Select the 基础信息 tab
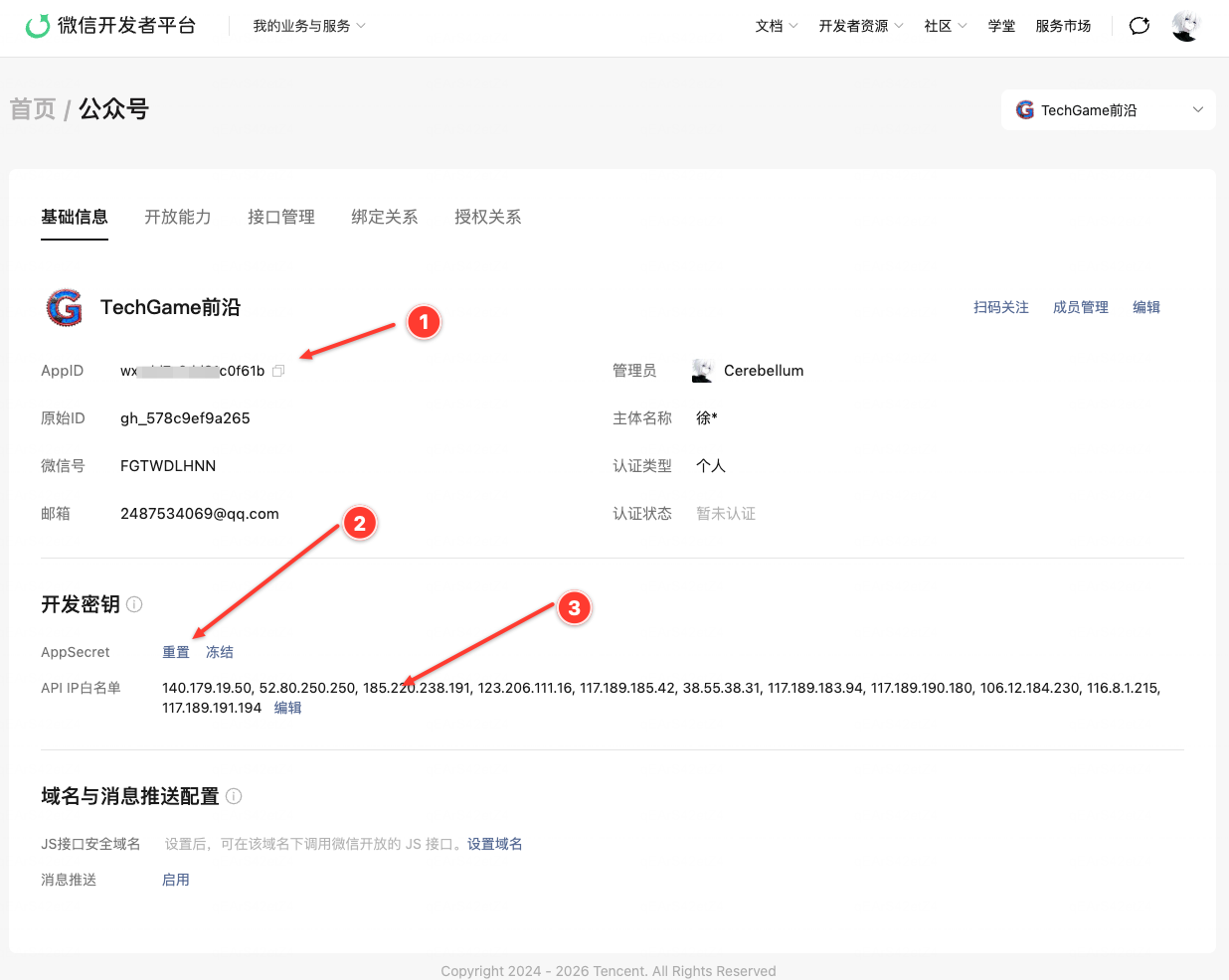1229x980 pixels. tap(75, 217)
